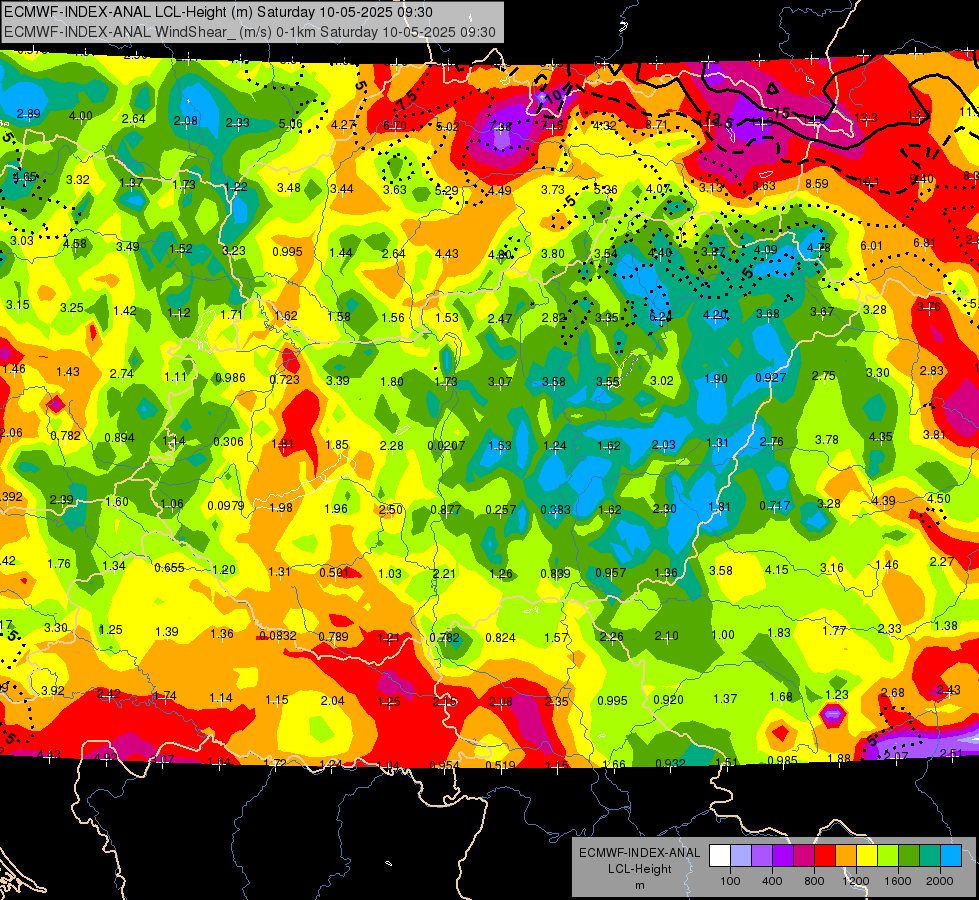
Task: Click the wind shear value 0.519
Action: (x=501, y=765)
